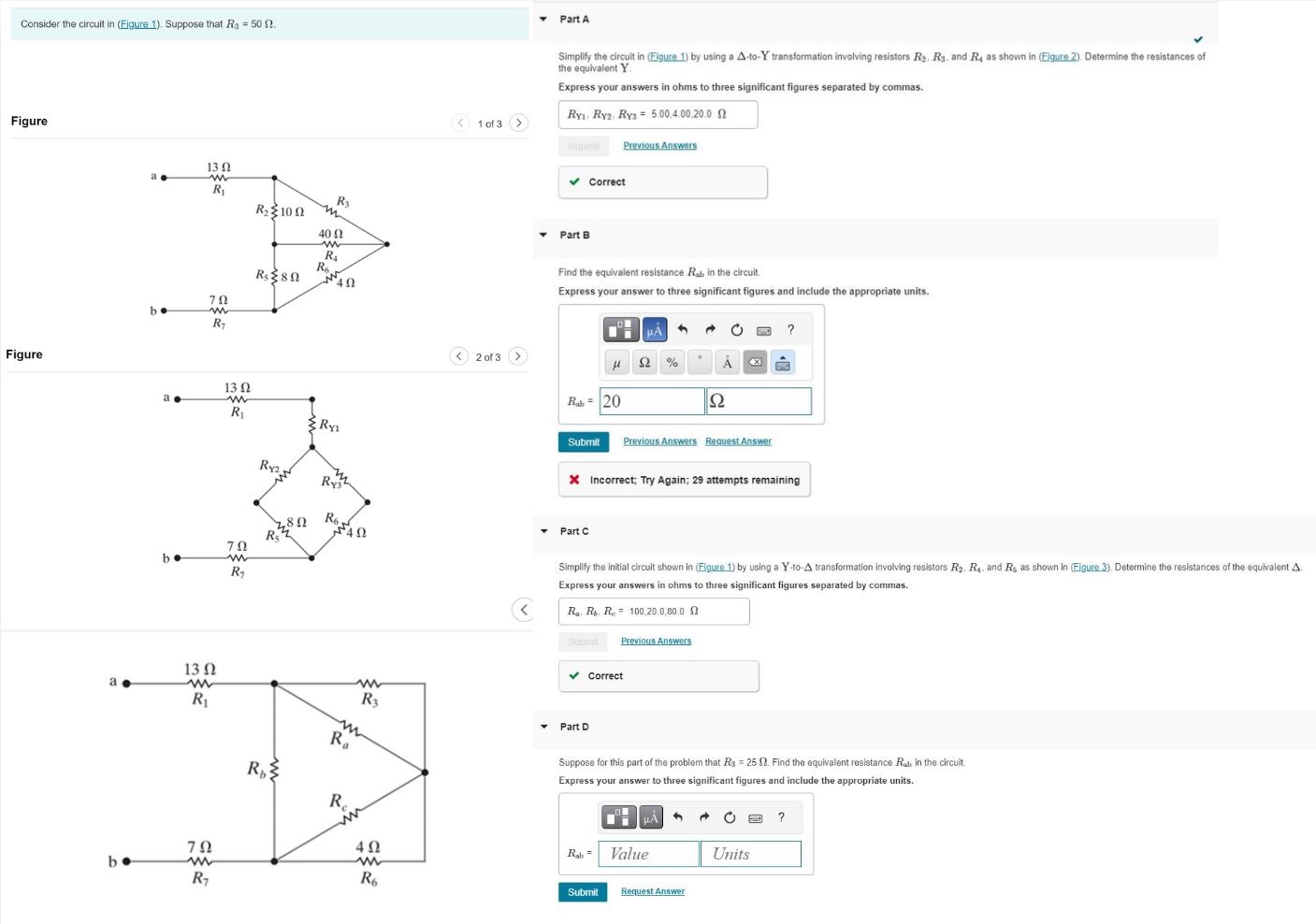Viewport: 1316px width, 924px height.
Task: Collapse the Part A section
Action: point(543,19)
